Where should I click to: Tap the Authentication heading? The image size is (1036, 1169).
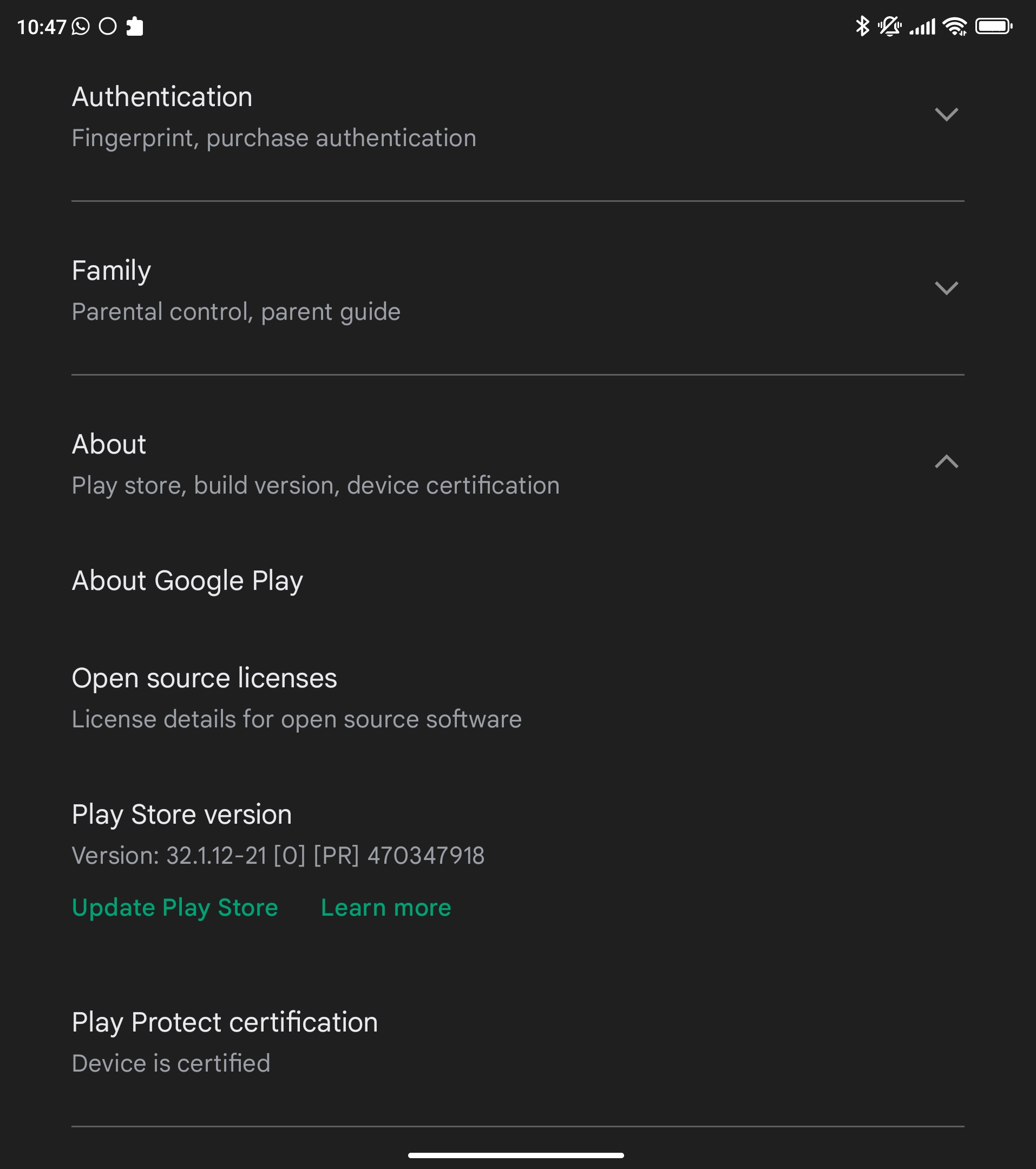tap(162, 97)
